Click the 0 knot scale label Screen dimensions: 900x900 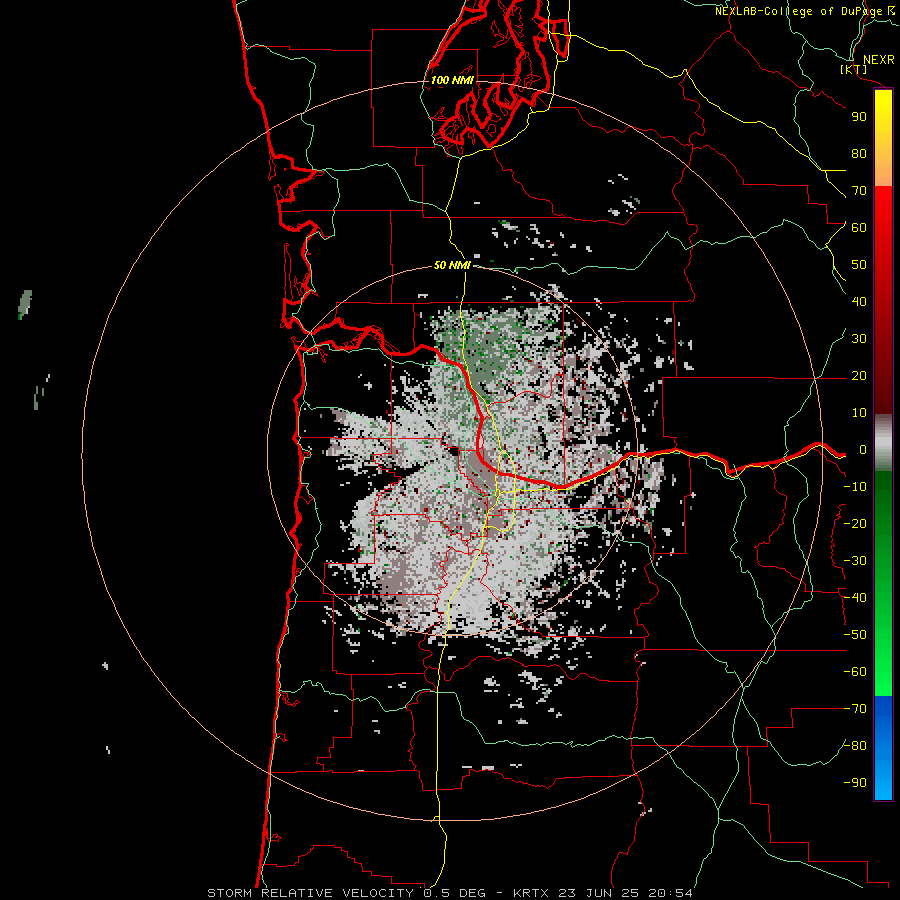863,450
